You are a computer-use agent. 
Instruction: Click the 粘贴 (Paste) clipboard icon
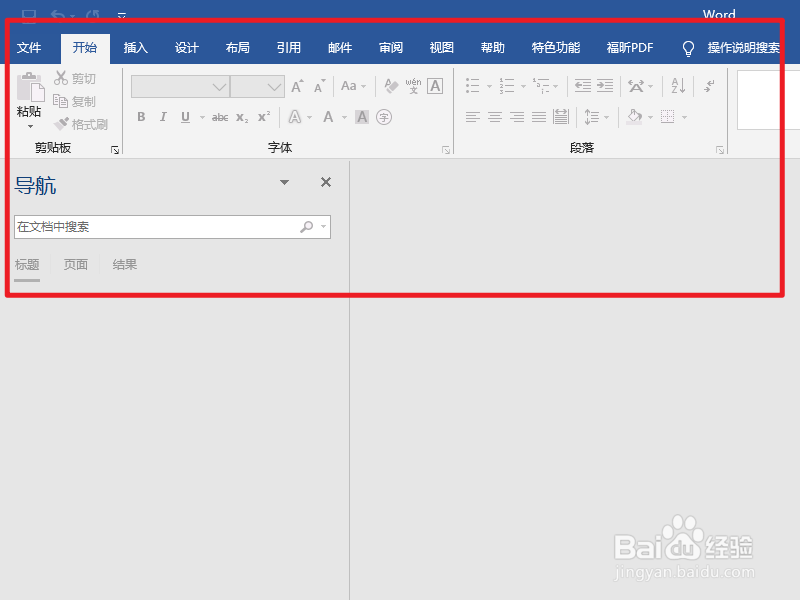pyautogui.click(x=31, y=87)
